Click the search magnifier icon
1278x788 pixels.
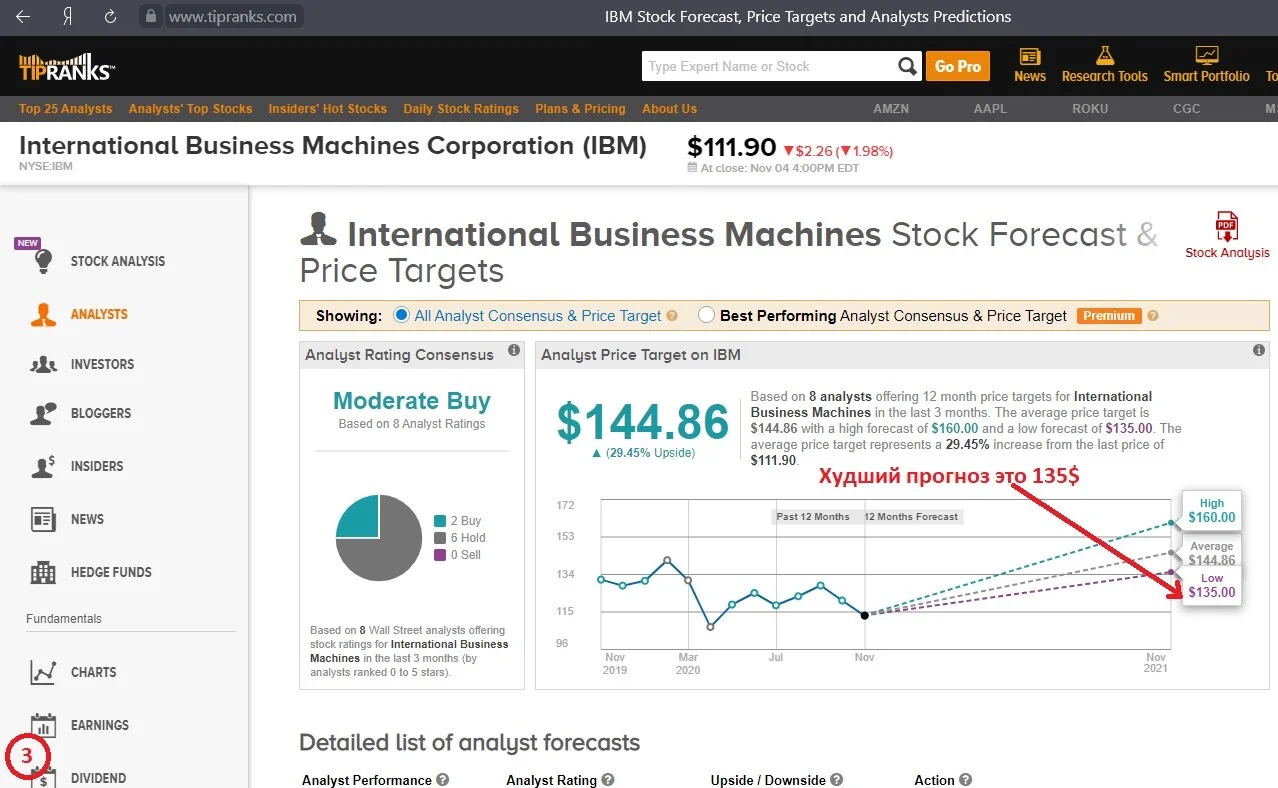point(907,66)
